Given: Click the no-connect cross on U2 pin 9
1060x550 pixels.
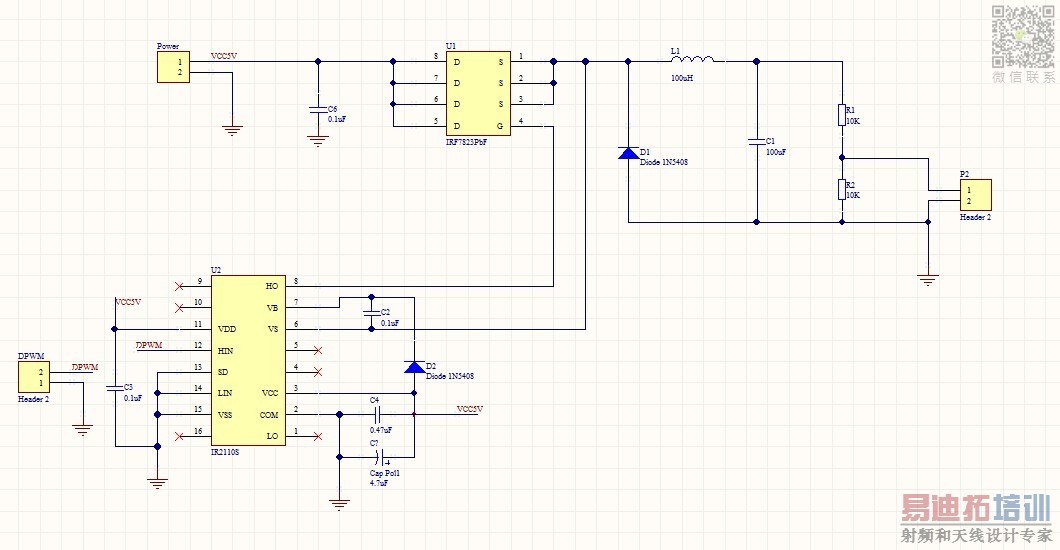Looking at the screenshot, I should pyautogui.click(x=179, y=286).
